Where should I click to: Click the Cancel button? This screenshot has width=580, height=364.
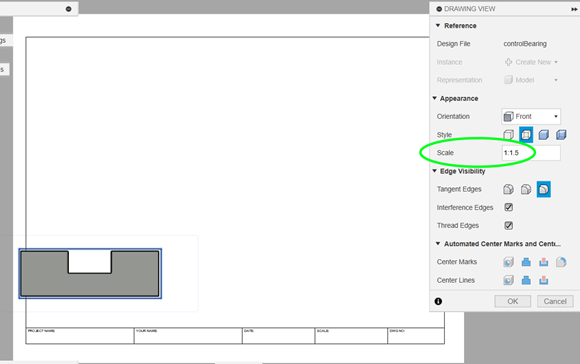point(555,301)
